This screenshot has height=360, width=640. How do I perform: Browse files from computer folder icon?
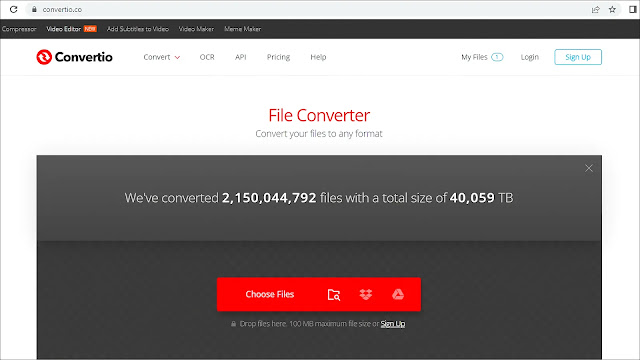[x=334, y=295]
